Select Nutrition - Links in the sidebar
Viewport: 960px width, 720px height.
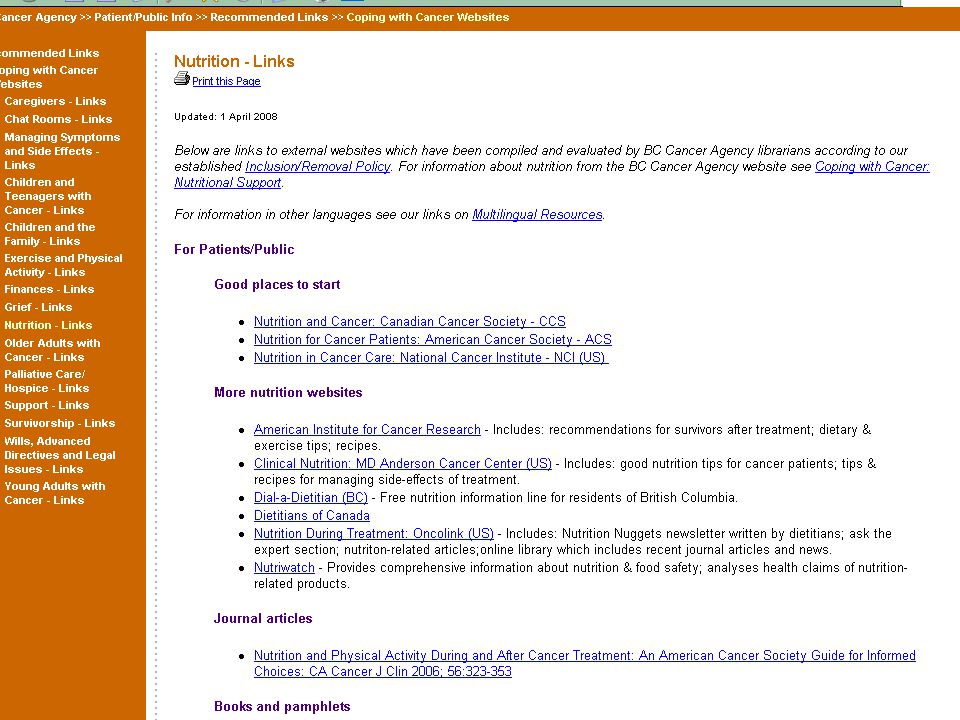click(x=48, y=326)
